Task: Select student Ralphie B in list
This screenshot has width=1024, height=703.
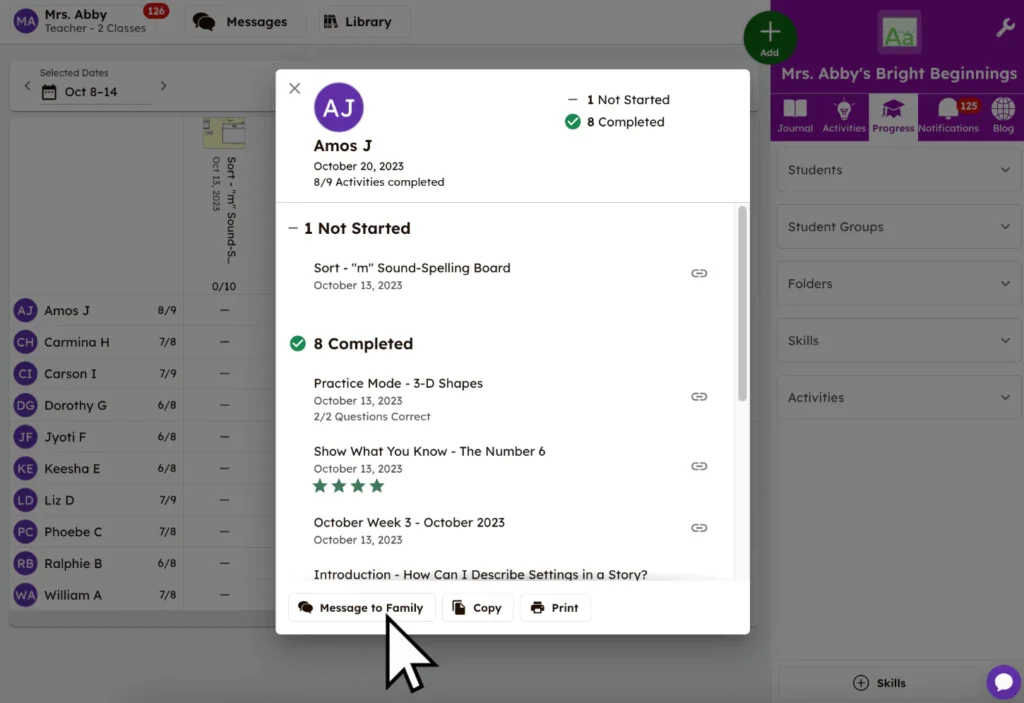Action: (x=73, y=563)
